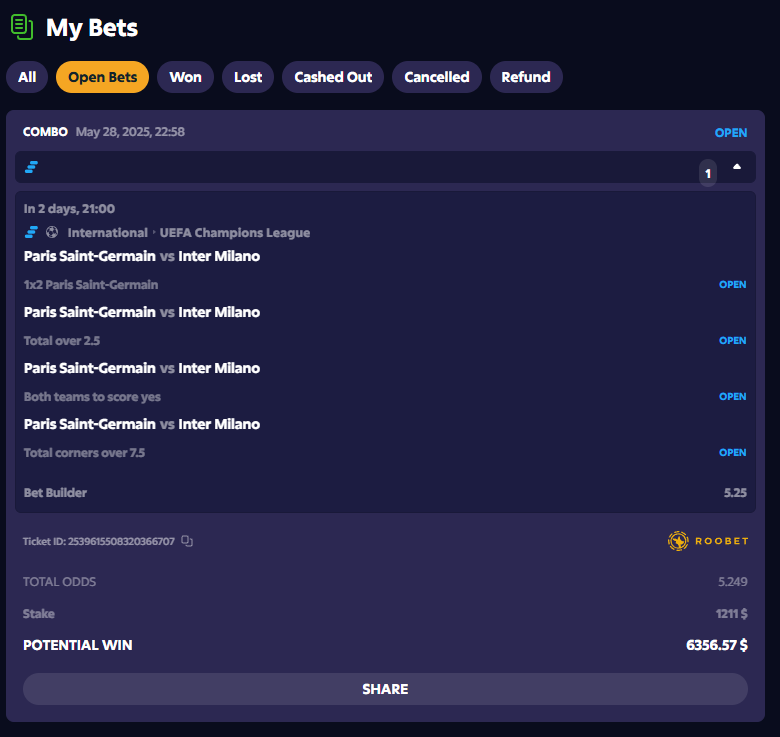This screenshot has height=737, width=780.
Task: Select the All tab
Action: coord(27,77)
